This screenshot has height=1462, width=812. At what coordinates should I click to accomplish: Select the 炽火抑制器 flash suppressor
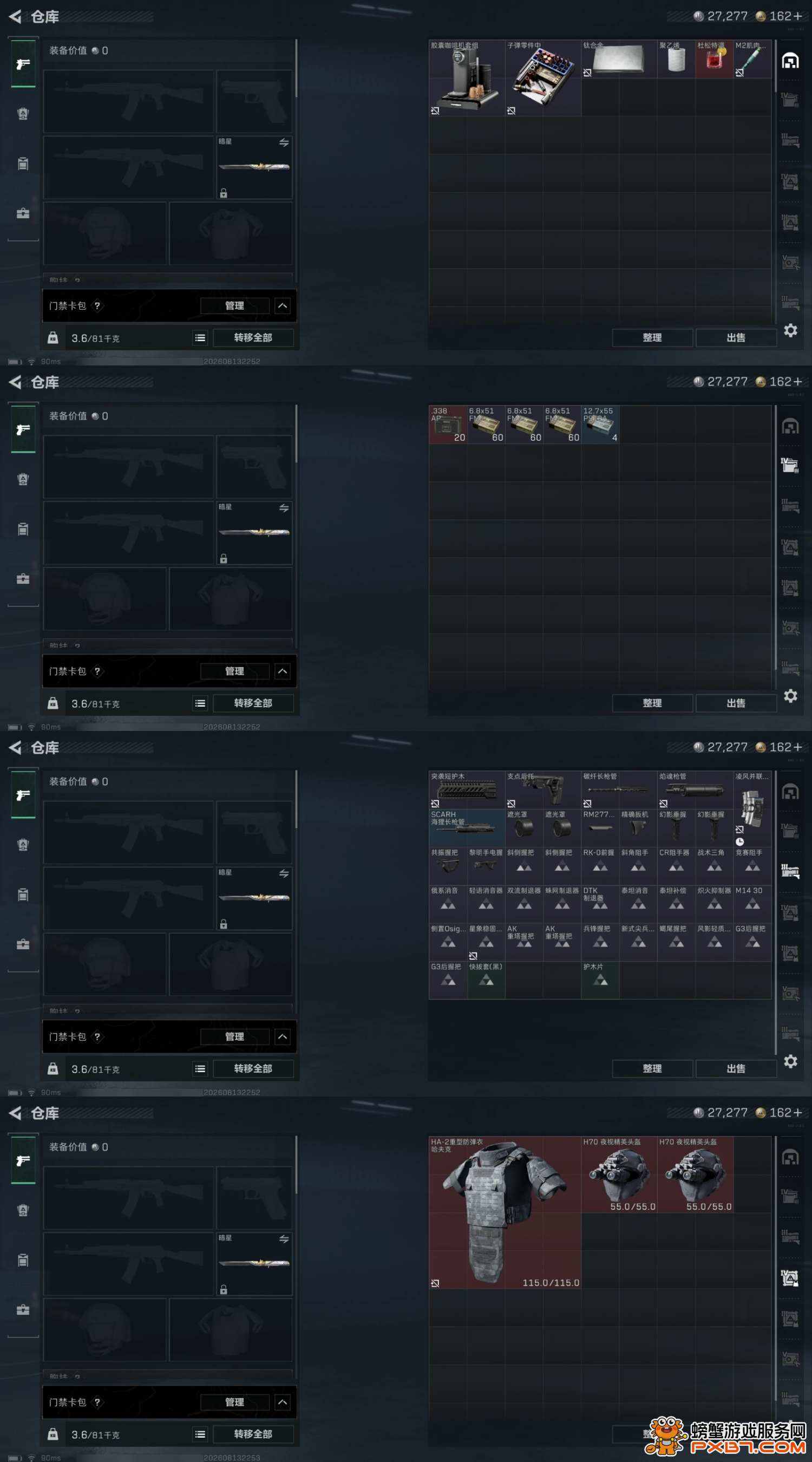click(715, 904)
